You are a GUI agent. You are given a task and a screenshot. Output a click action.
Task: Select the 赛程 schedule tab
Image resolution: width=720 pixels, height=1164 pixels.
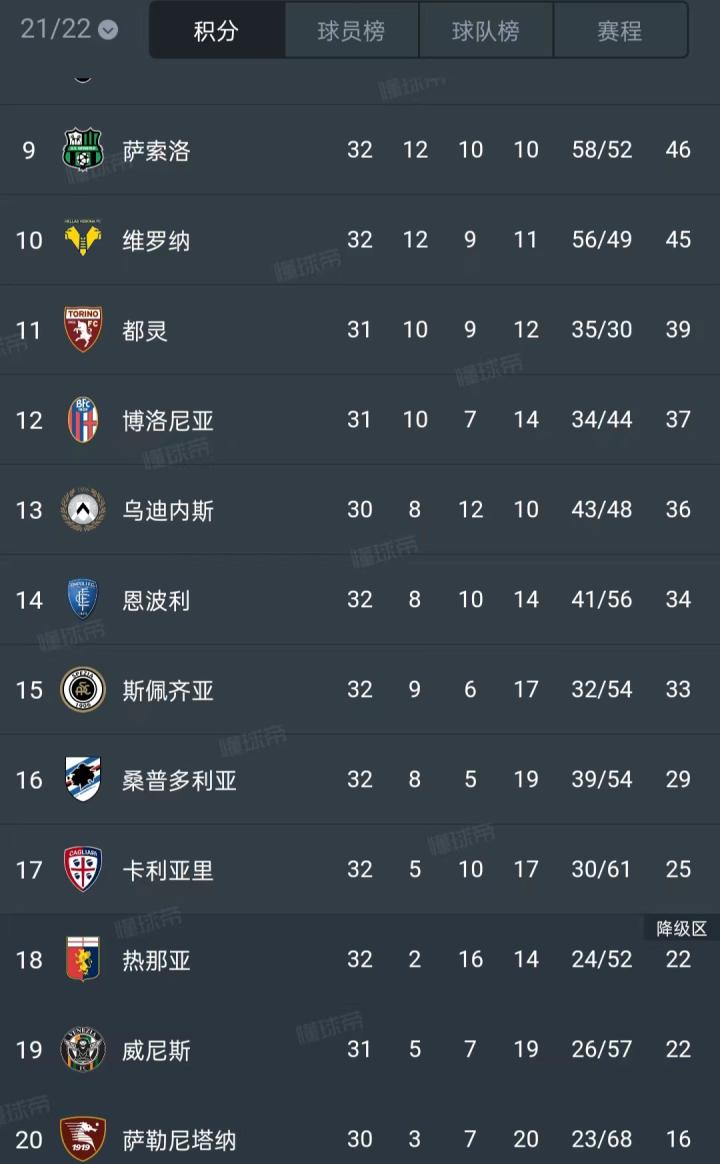(x=619, y=31)
